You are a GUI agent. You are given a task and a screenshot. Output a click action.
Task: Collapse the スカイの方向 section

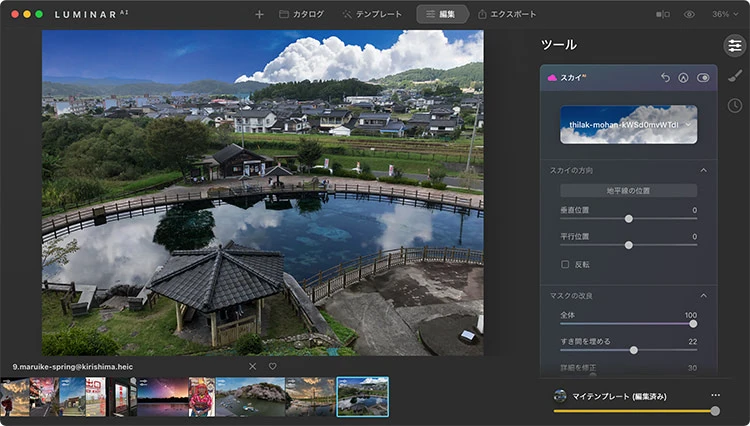click(x=703, y=171)
